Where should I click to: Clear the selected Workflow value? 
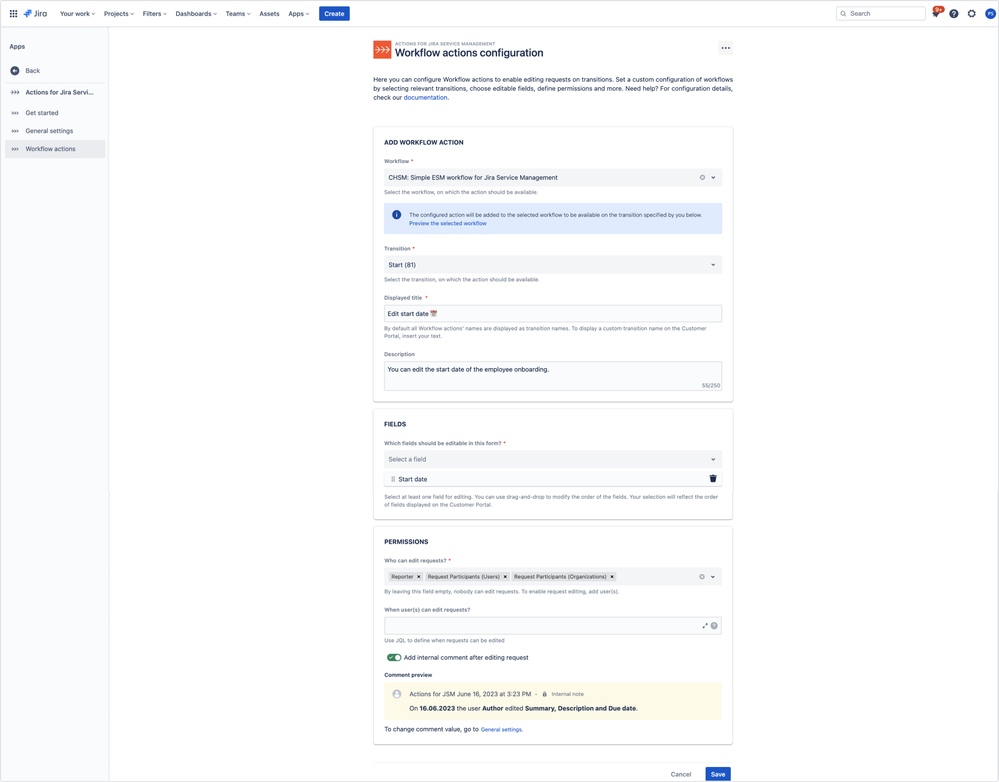(x=702, y=178)
